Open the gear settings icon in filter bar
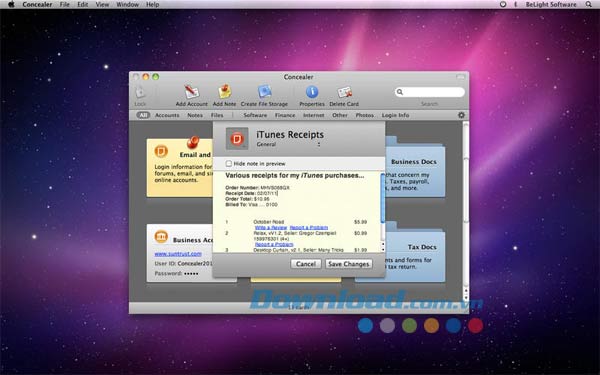This screenshot has width=600, height=375. coord(461,115)
